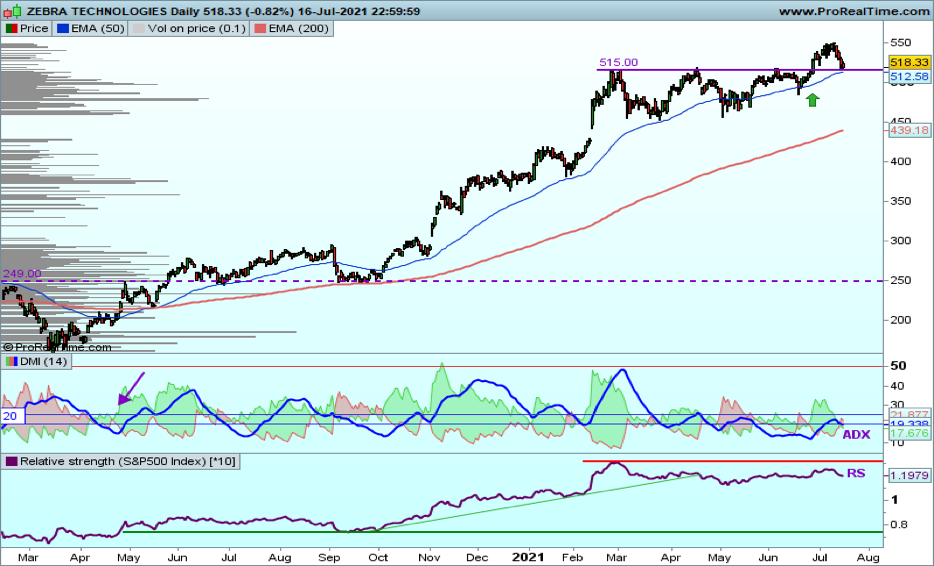Click the 1.1979 relative strength value tag
Screen dimensions: 934x566
[x=909, y=475]
